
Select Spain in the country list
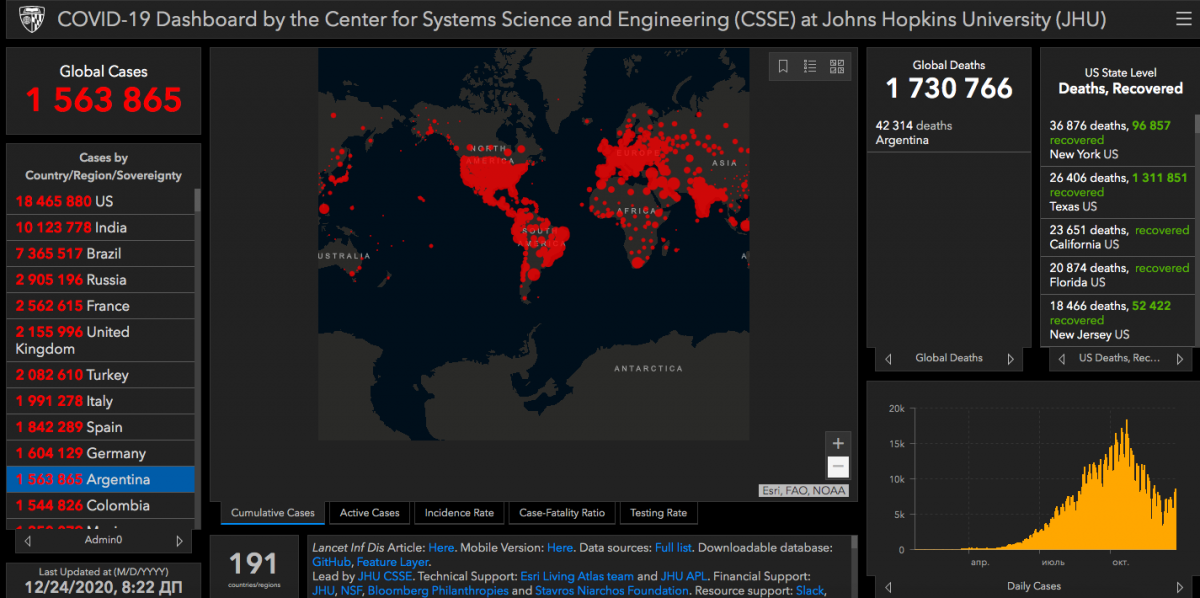103,427
